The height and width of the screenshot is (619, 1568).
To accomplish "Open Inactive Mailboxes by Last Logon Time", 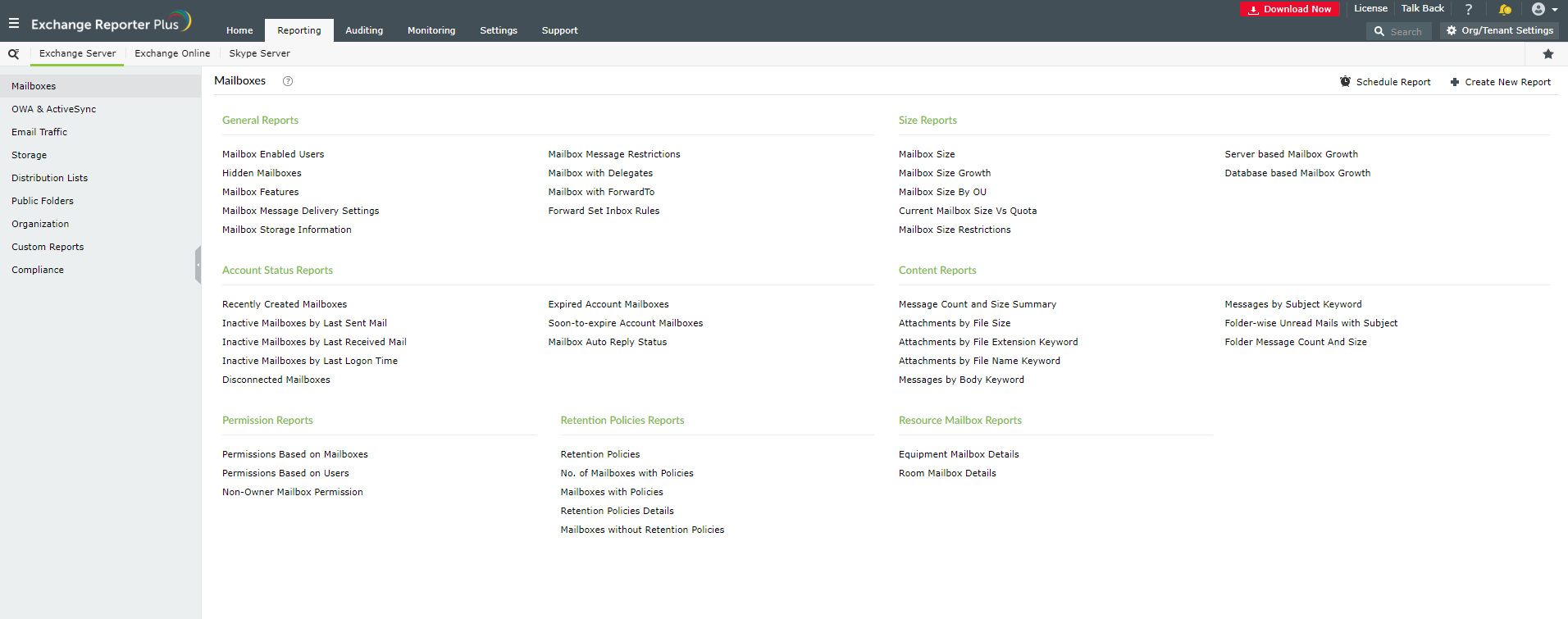I will click(x=310, y=362).
